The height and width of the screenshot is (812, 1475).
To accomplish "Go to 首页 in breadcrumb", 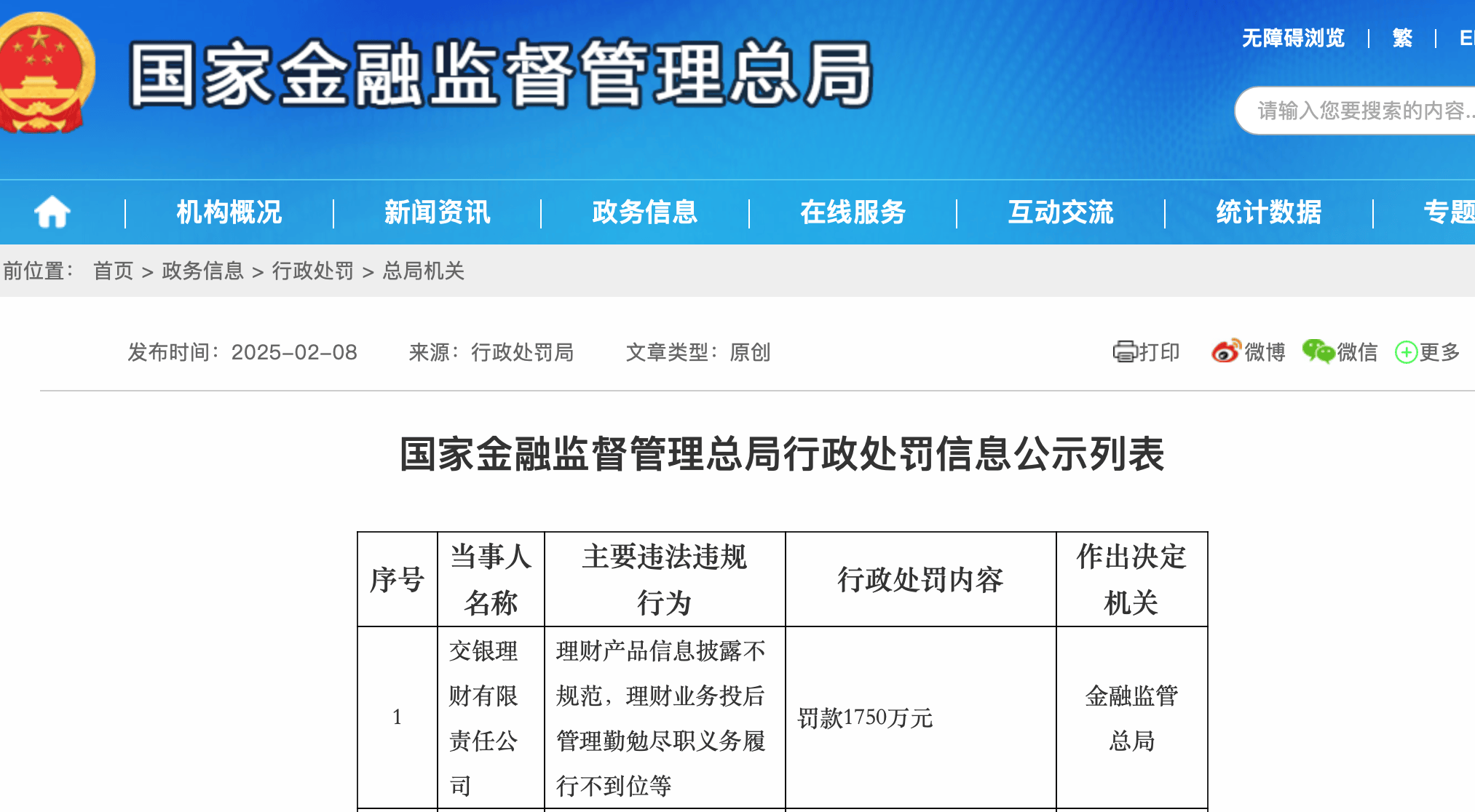I will tap(114, 271).
